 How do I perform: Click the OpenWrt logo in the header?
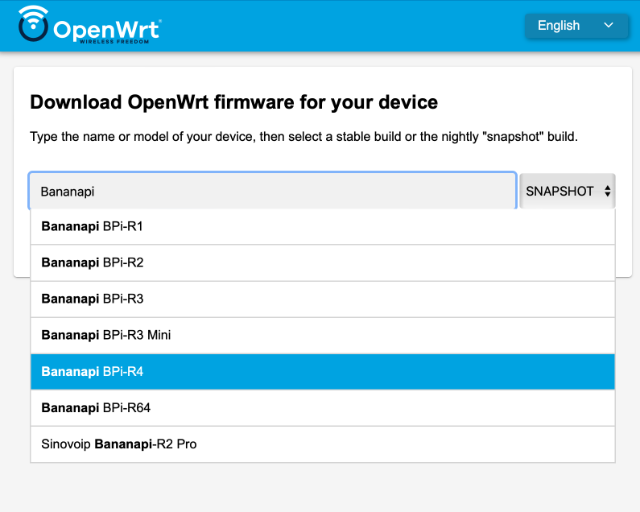[x=89, y=26]
